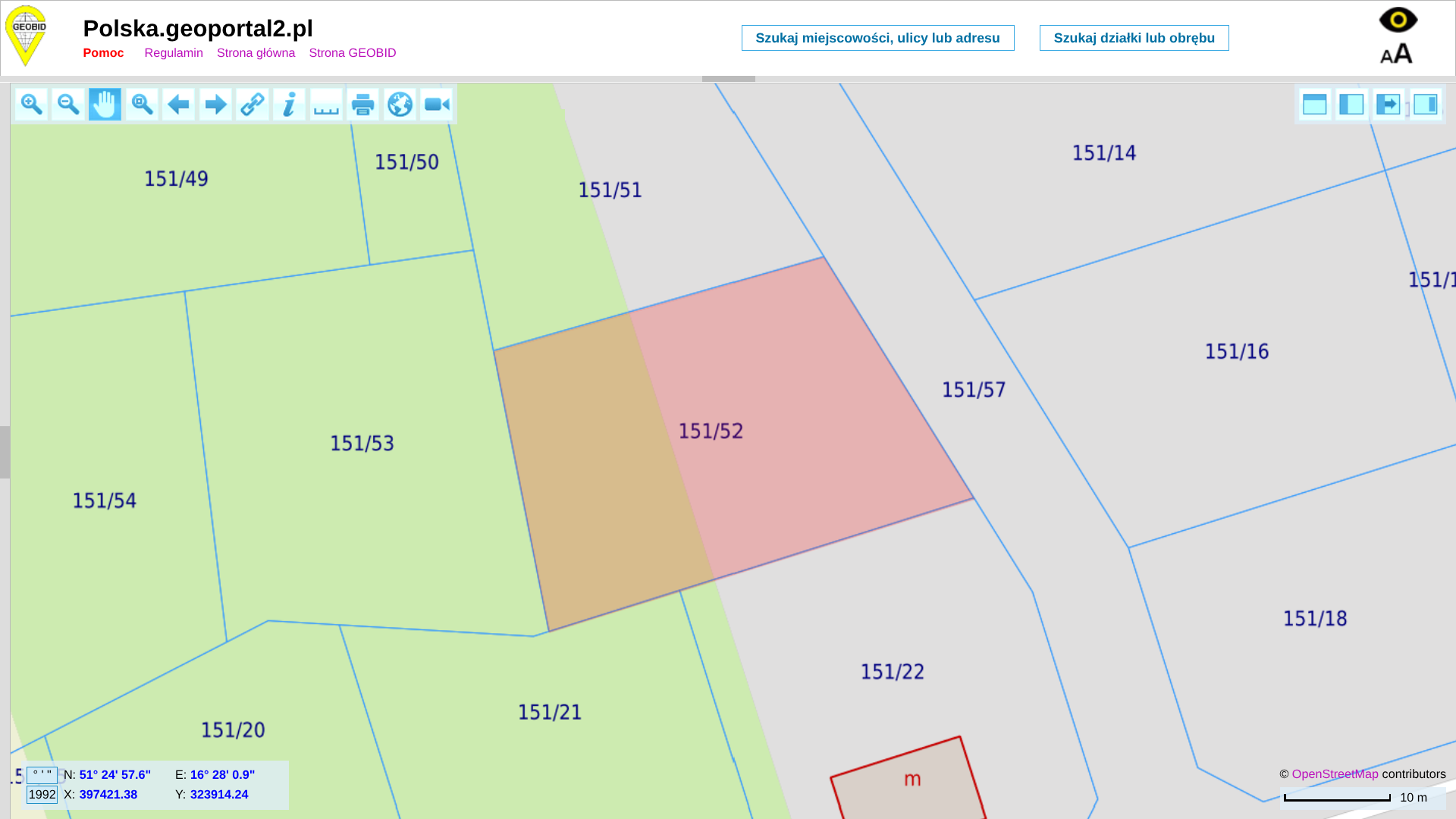Print the map with printer icon
This screenshot has height=819, width=1456.
point(363,105)
